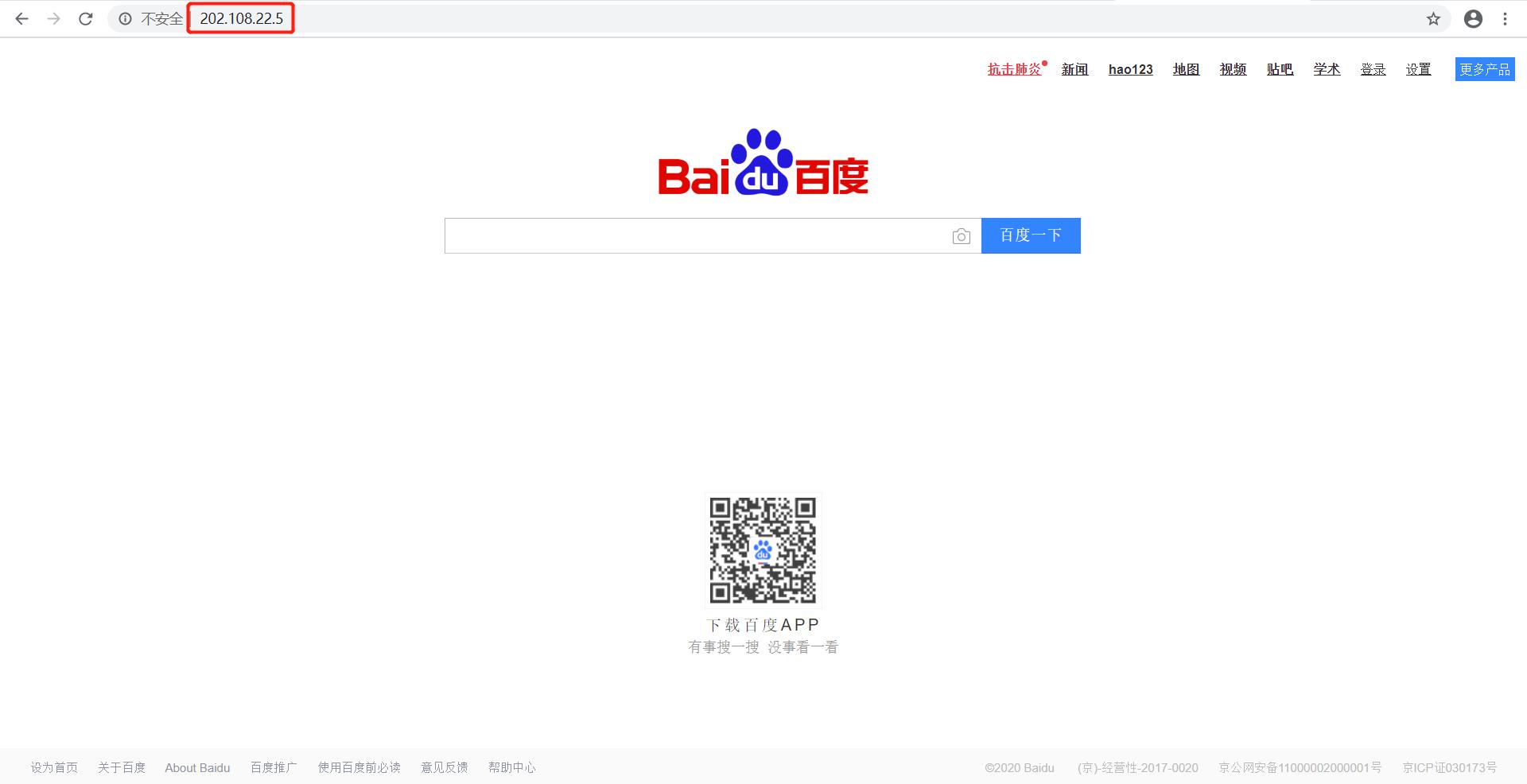The image size is (1527, 784).
Task: Click the forward navigation arrow
Action: point(53,18)
